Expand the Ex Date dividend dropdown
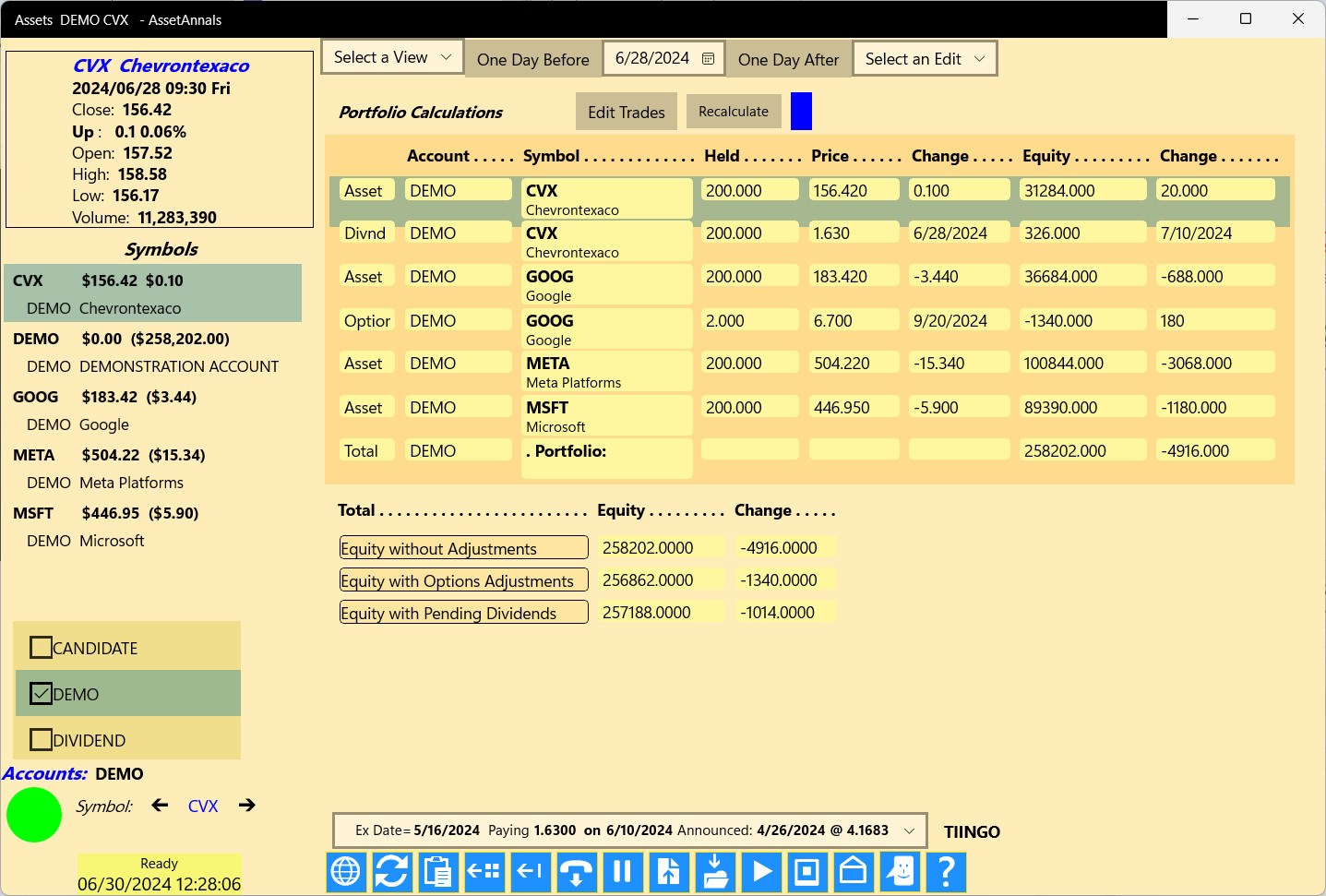 point(629,830)
